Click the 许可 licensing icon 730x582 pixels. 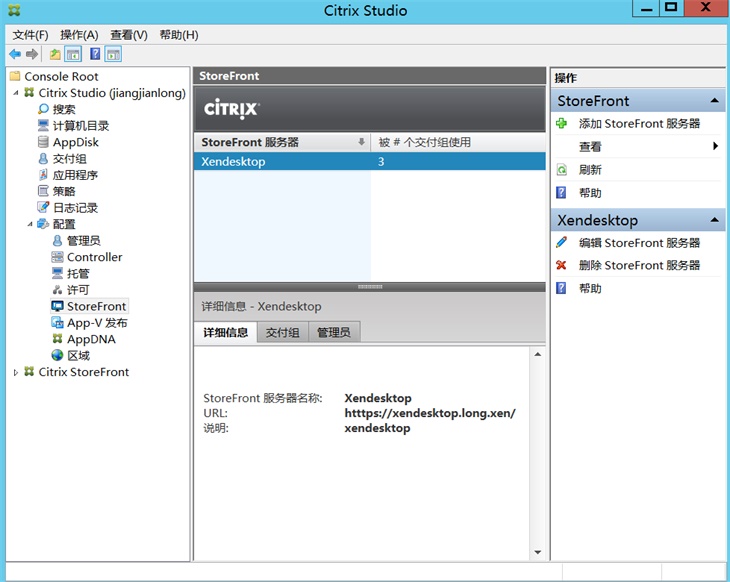click(x=57, y=290)
